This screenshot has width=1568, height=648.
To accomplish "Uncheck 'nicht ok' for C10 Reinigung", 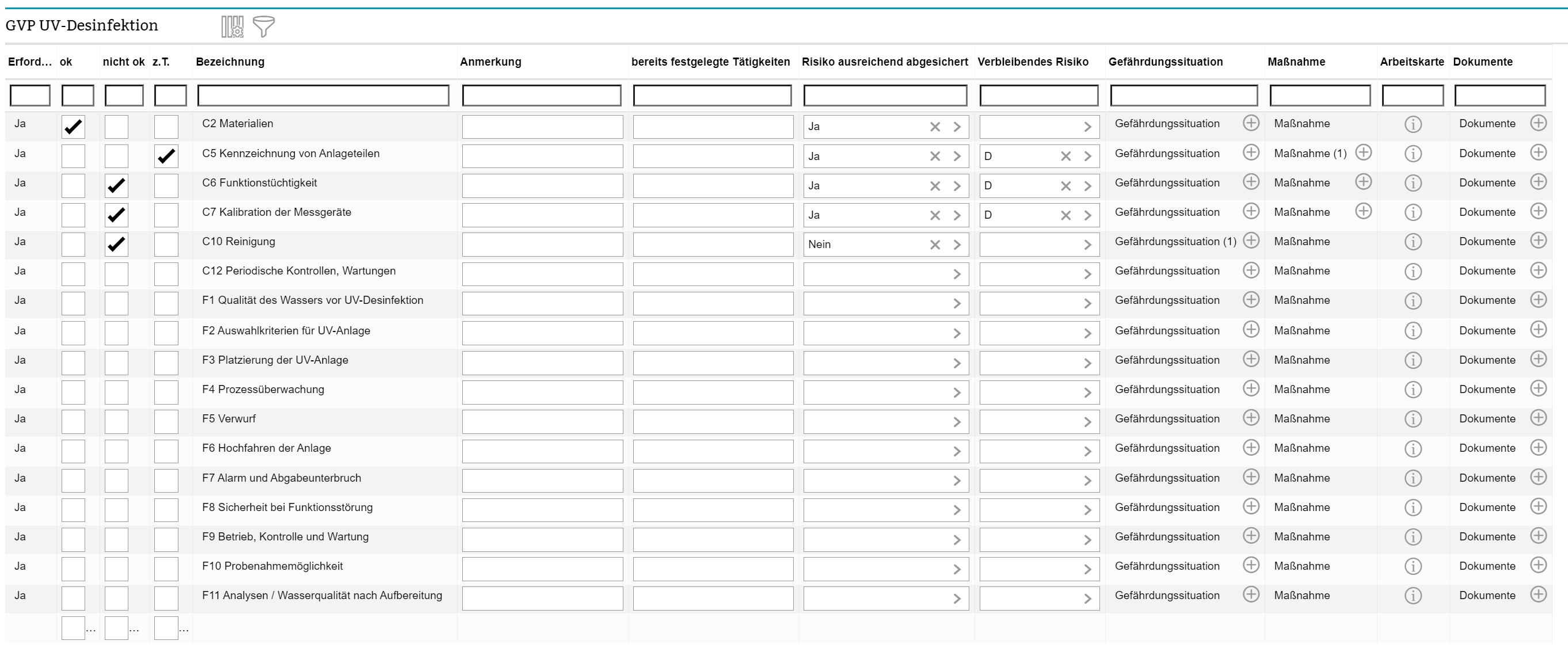I will pyautogui.click(x=116, y=244).
